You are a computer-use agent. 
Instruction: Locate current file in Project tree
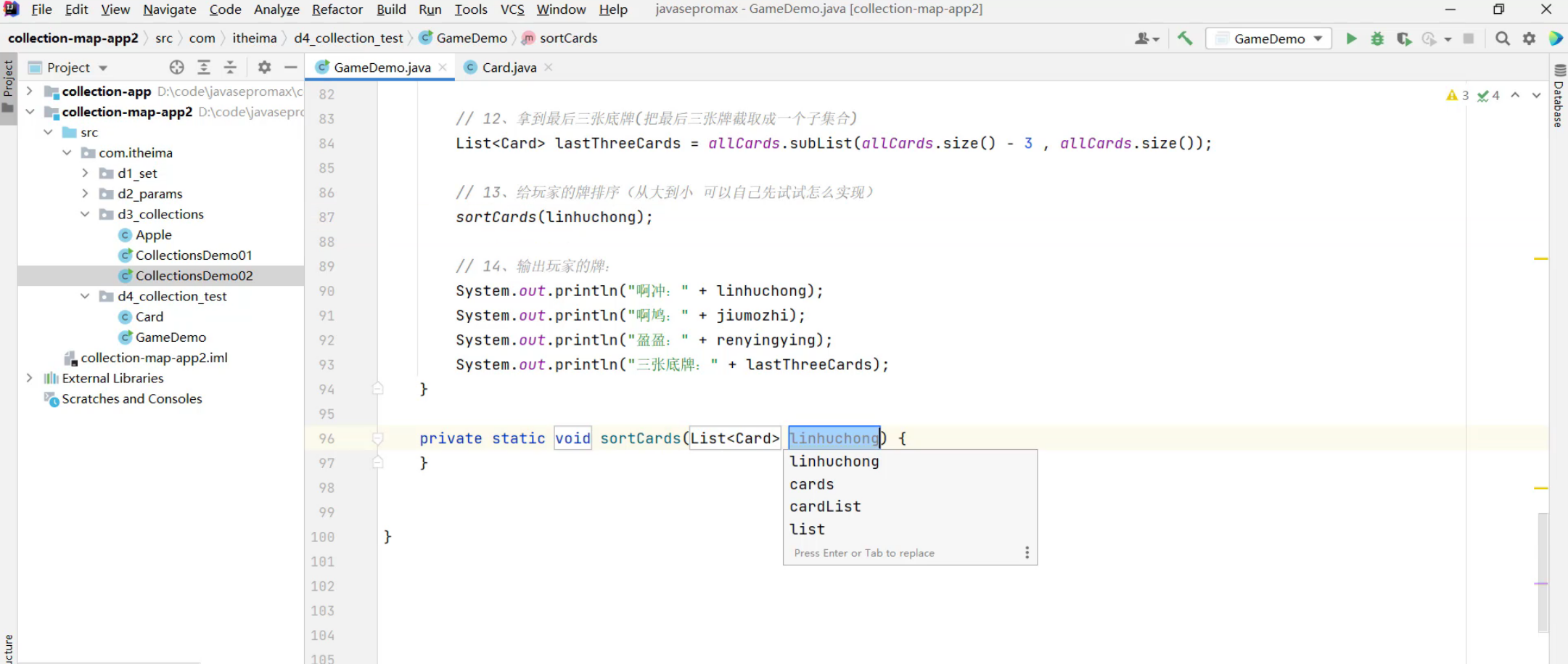click(176, 67)
